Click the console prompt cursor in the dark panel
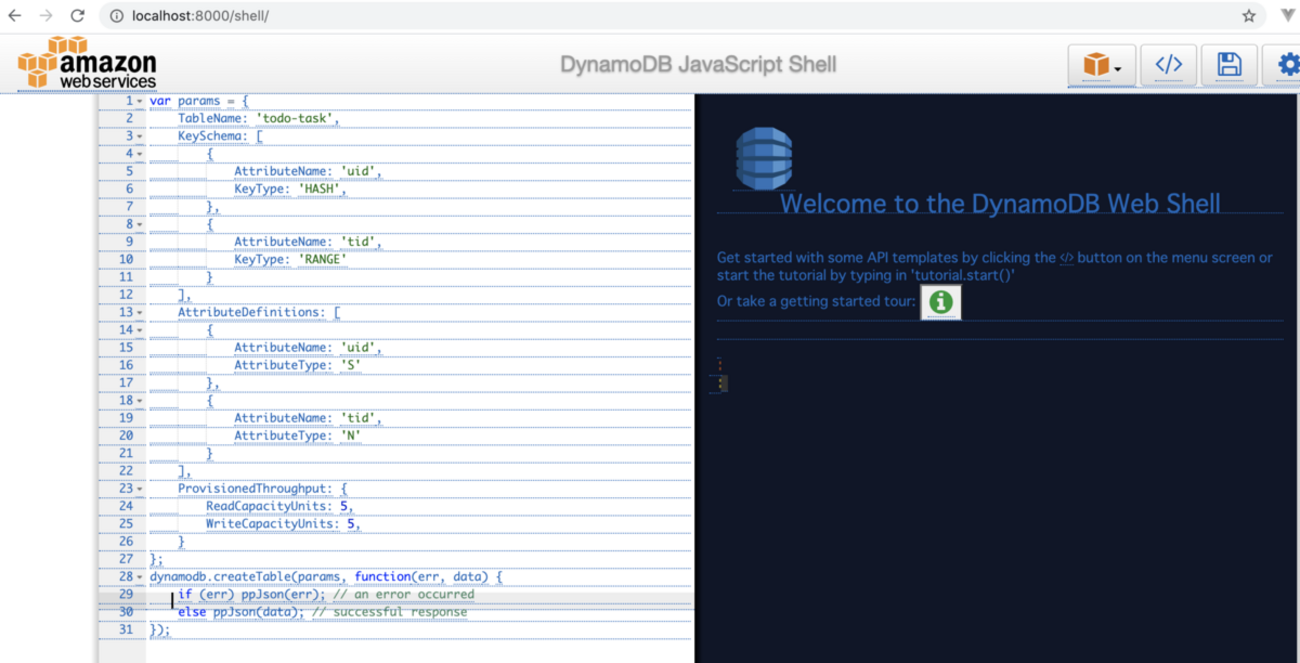1300x663 pixels. tap(722, 383)
